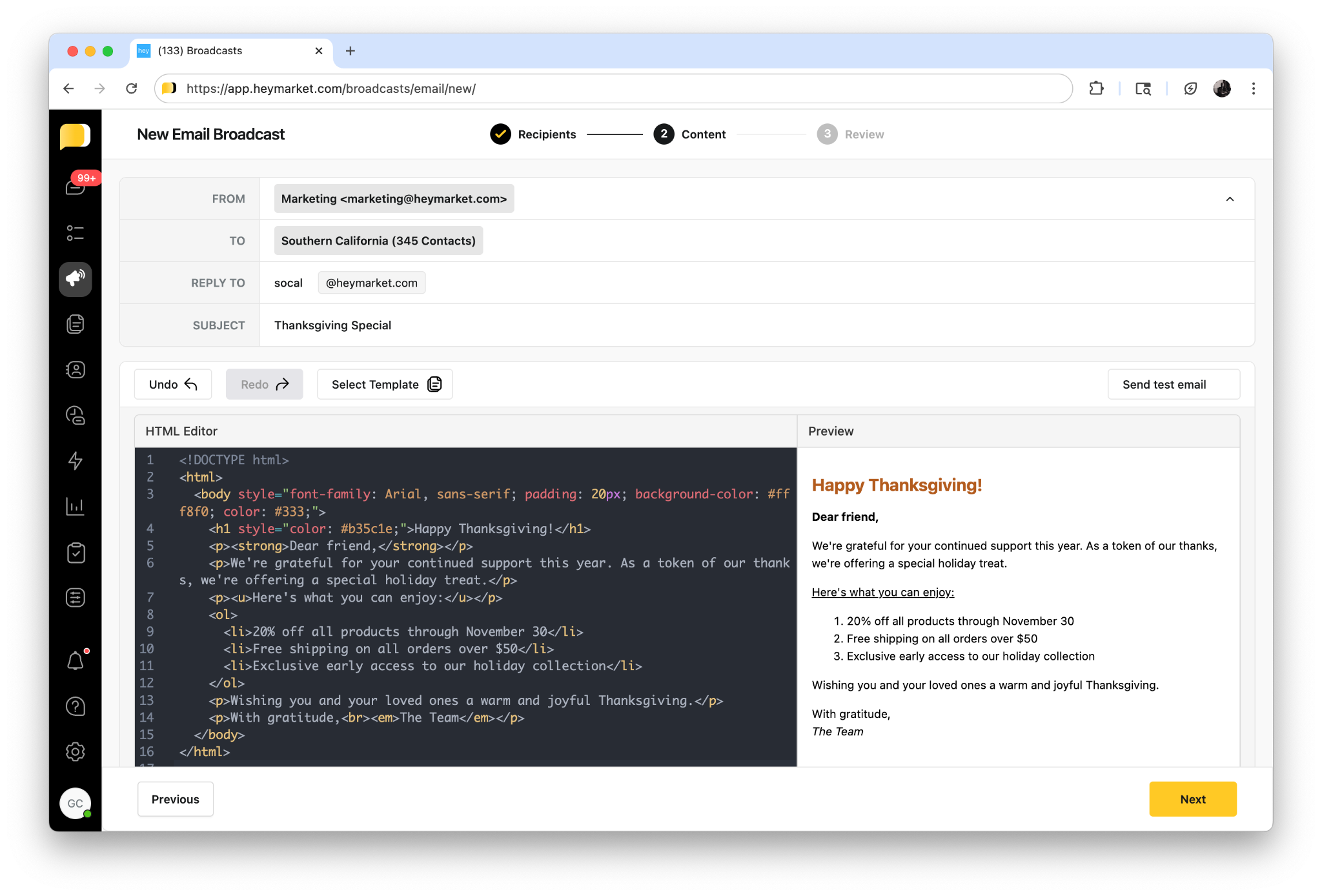Click the browser extensions puzzle icon
The width and height of the screenshot is (1322, 896).
[1096, 88]
